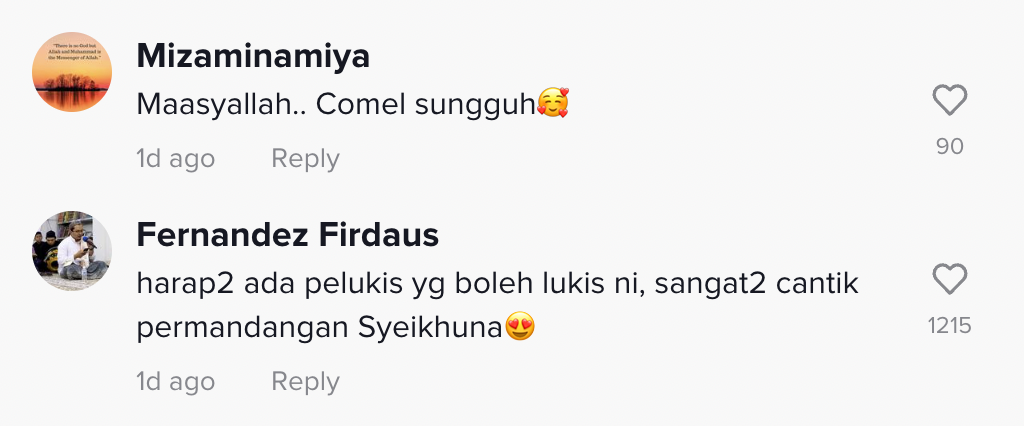This screenshot has height=426, width=1024.
Task: Like Fernandez Firdaus's comment with the heart icon
Action: coord(949,279)
